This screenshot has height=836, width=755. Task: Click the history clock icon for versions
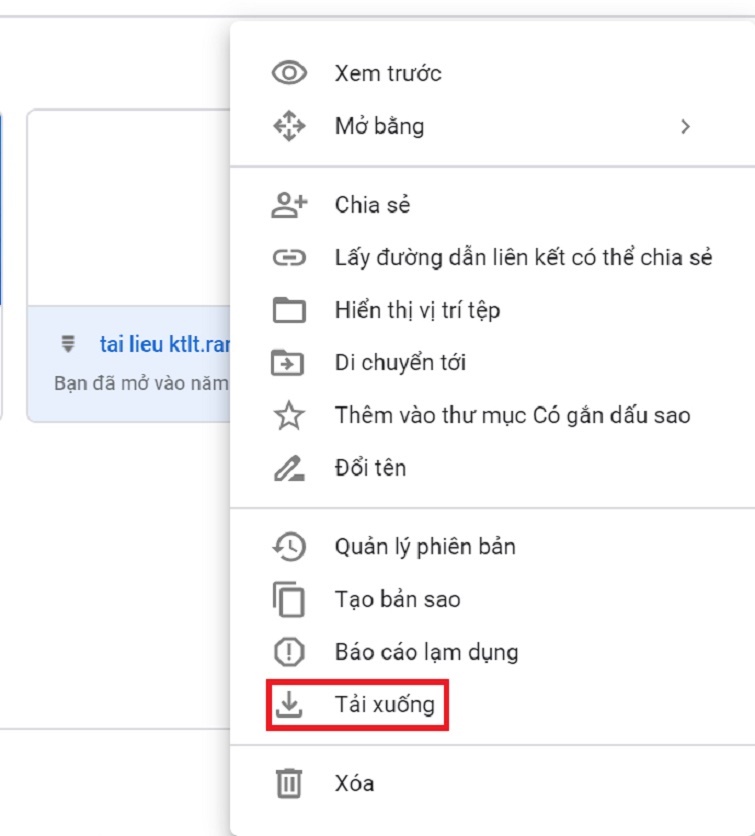pyautogui.click(x=289, y=546)
